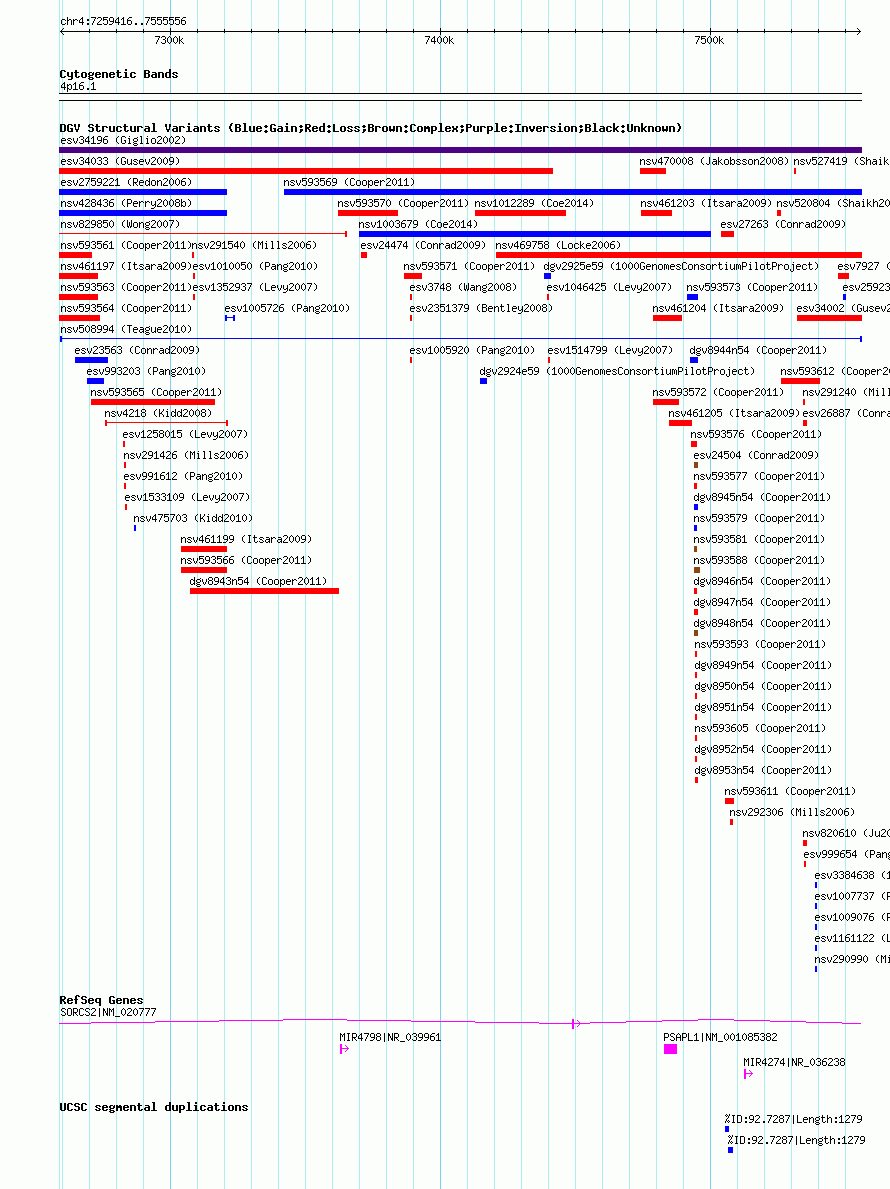This screenshot has width=890, height=1189.
Task: Click nsv461204 (Itsara2009) variant label
Action: 718,309
